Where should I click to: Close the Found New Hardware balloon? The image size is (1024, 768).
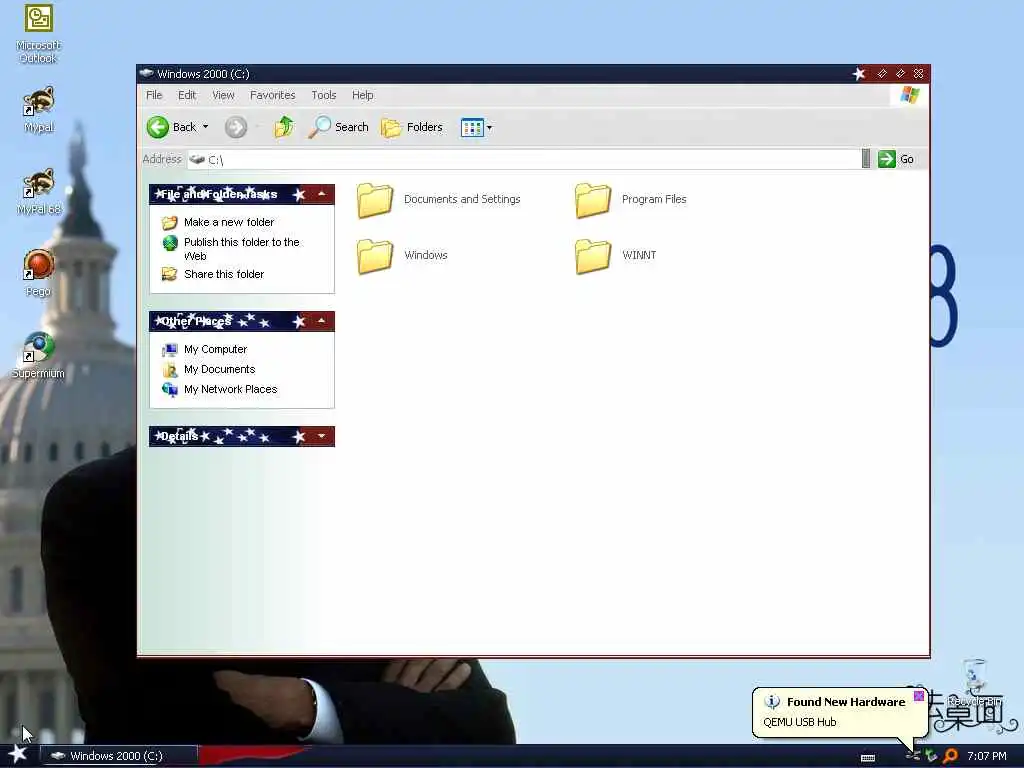tap(918, 696)
